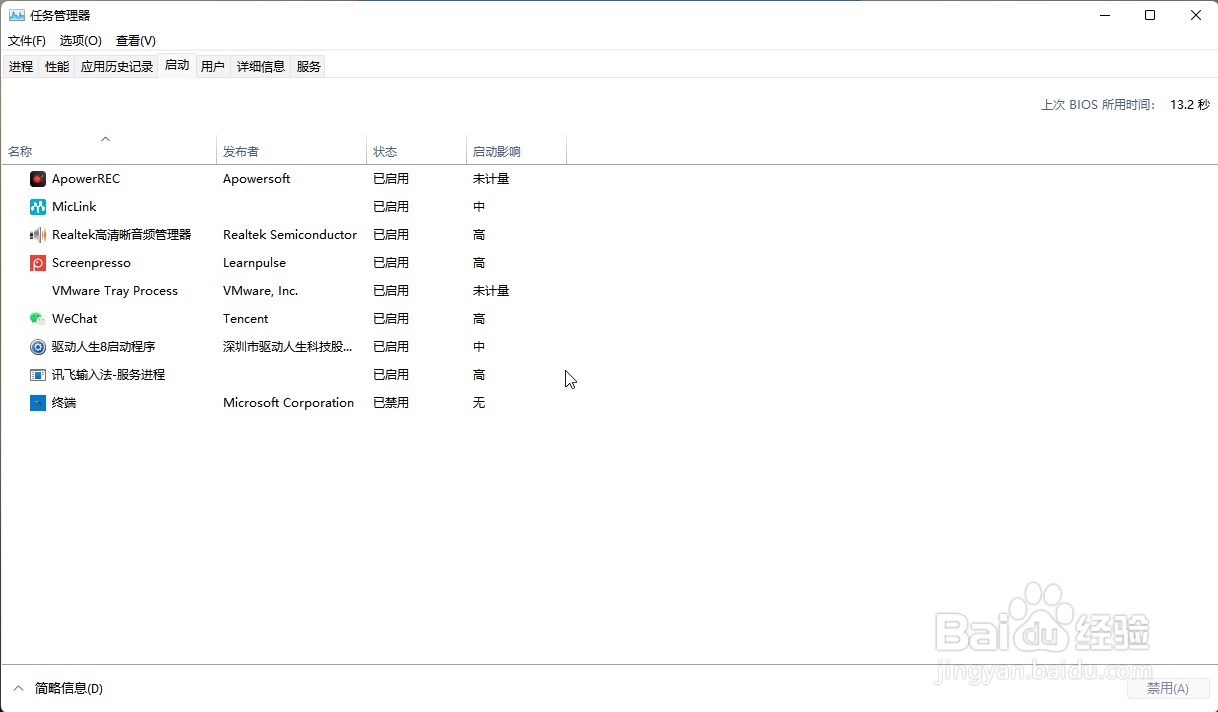Switch to the 进程 tab
Viewport: 1218px width, 712px height.
pos(21,67)
